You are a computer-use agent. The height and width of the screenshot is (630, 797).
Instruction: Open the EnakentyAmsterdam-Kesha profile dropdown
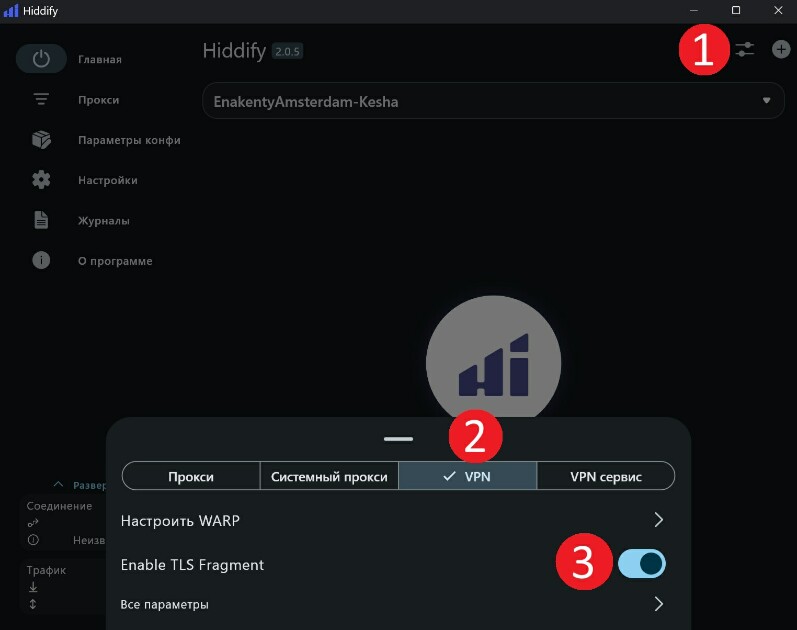493,101
